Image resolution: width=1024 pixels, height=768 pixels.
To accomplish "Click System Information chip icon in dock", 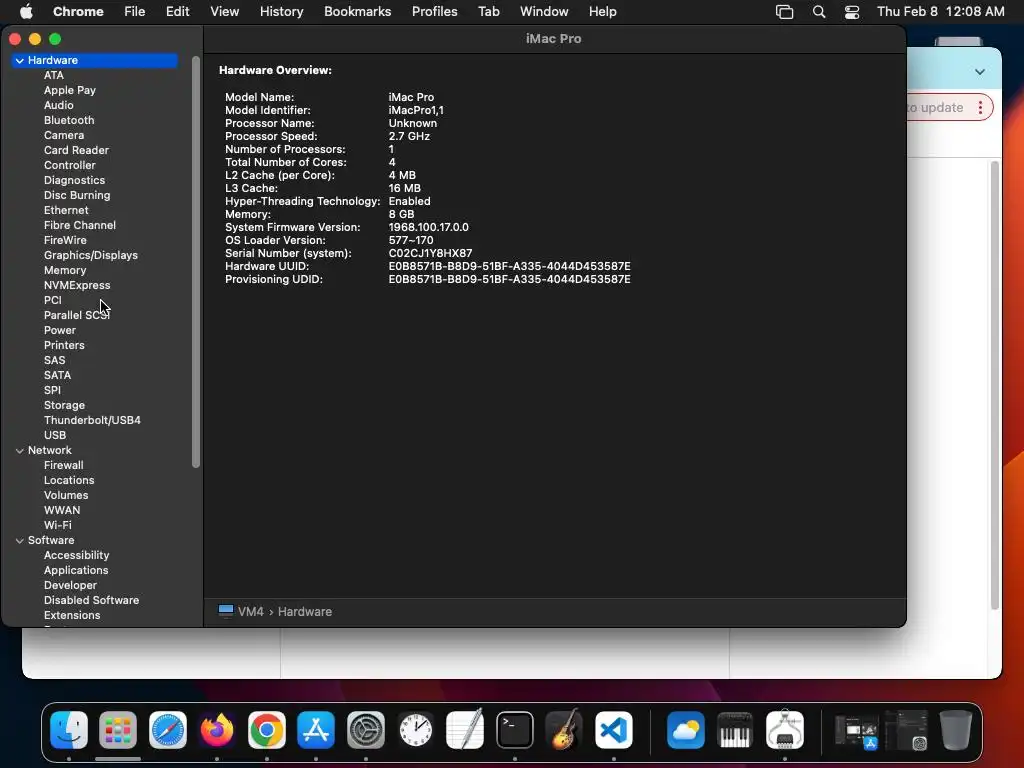I will [785, 729].
